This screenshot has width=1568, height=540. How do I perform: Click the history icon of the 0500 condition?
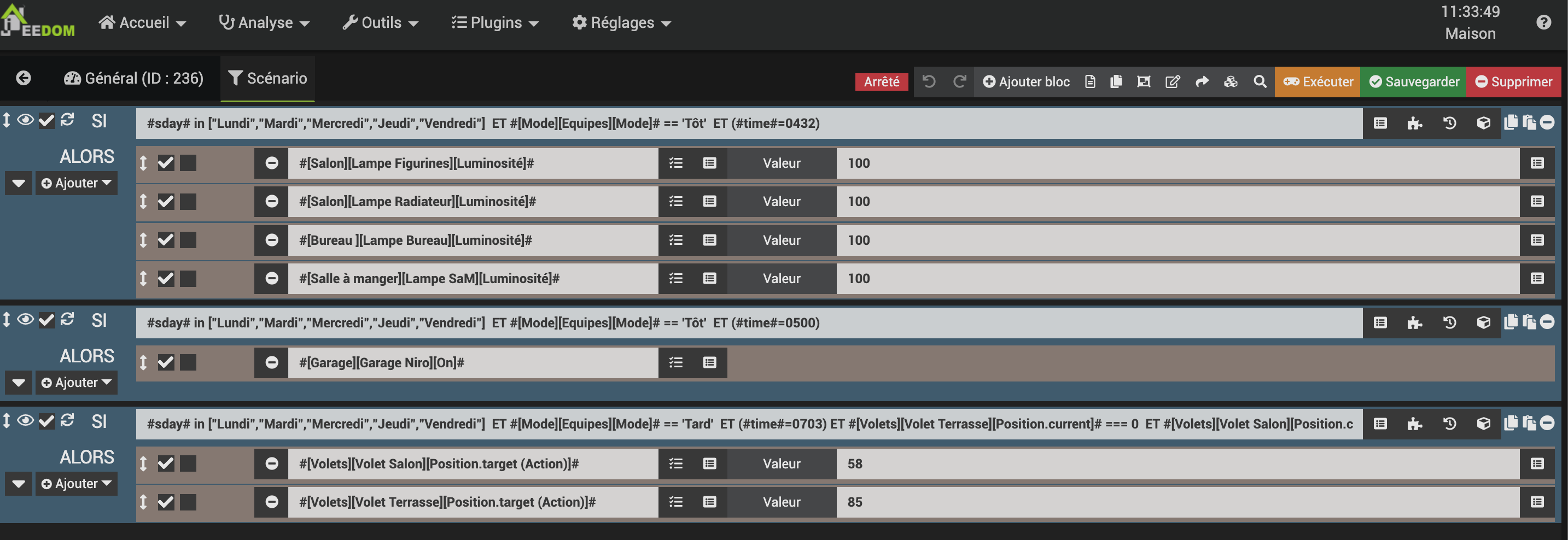coord(1449,323)
